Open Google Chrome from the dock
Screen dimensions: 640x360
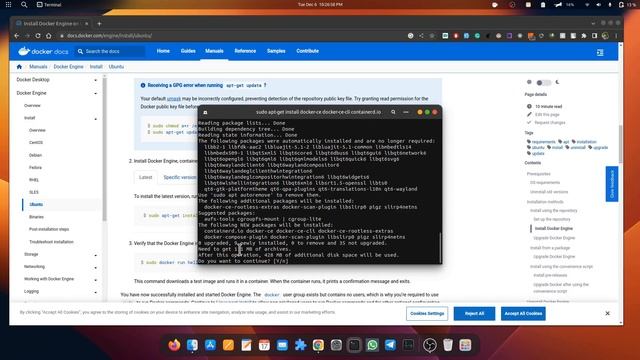pos(318,345)
